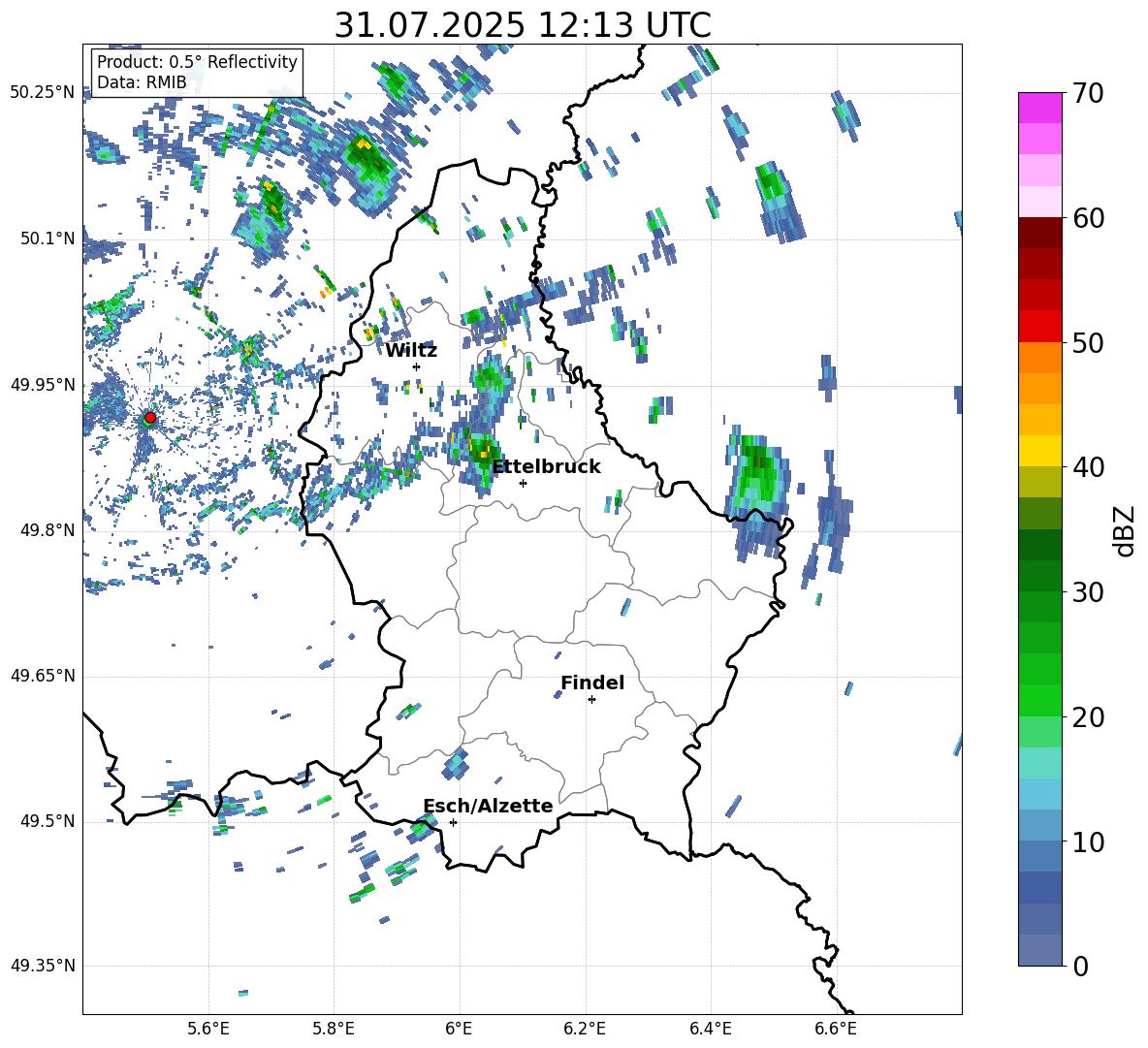Click the dBZ colorbar axis label

pyautogui.click(x=1125, y=530)
